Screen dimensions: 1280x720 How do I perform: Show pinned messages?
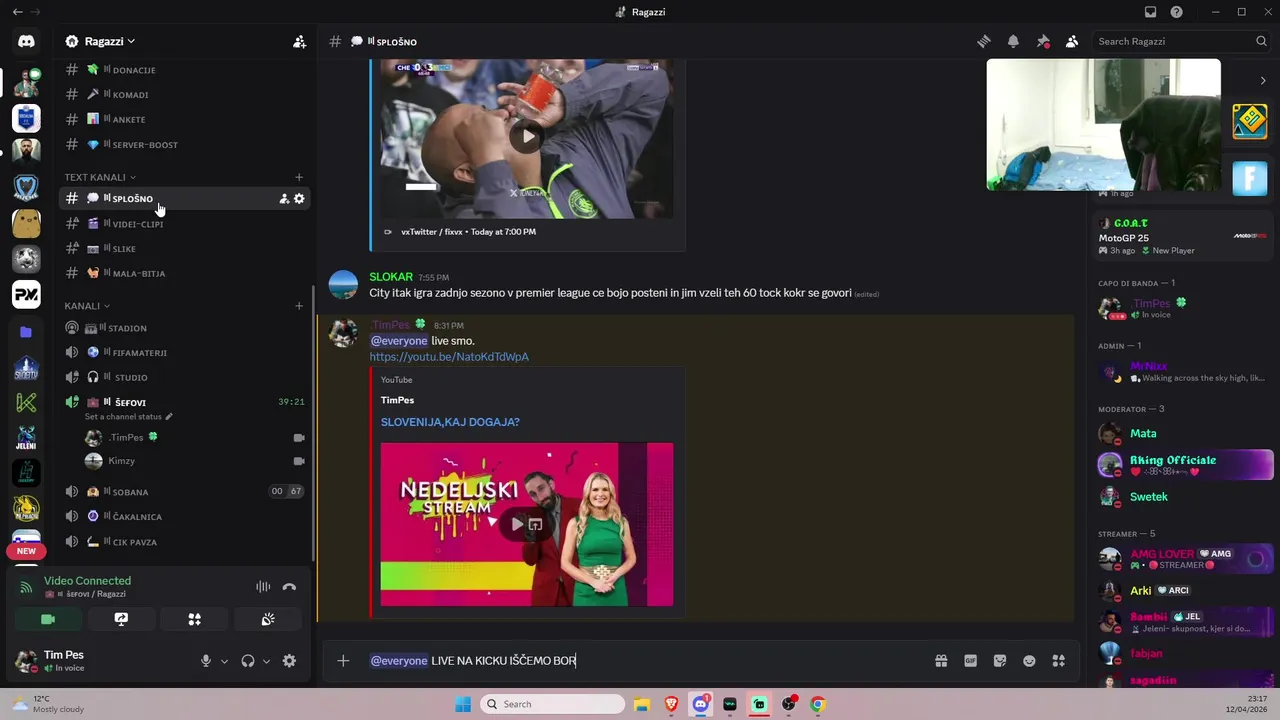coord(1043,41)
